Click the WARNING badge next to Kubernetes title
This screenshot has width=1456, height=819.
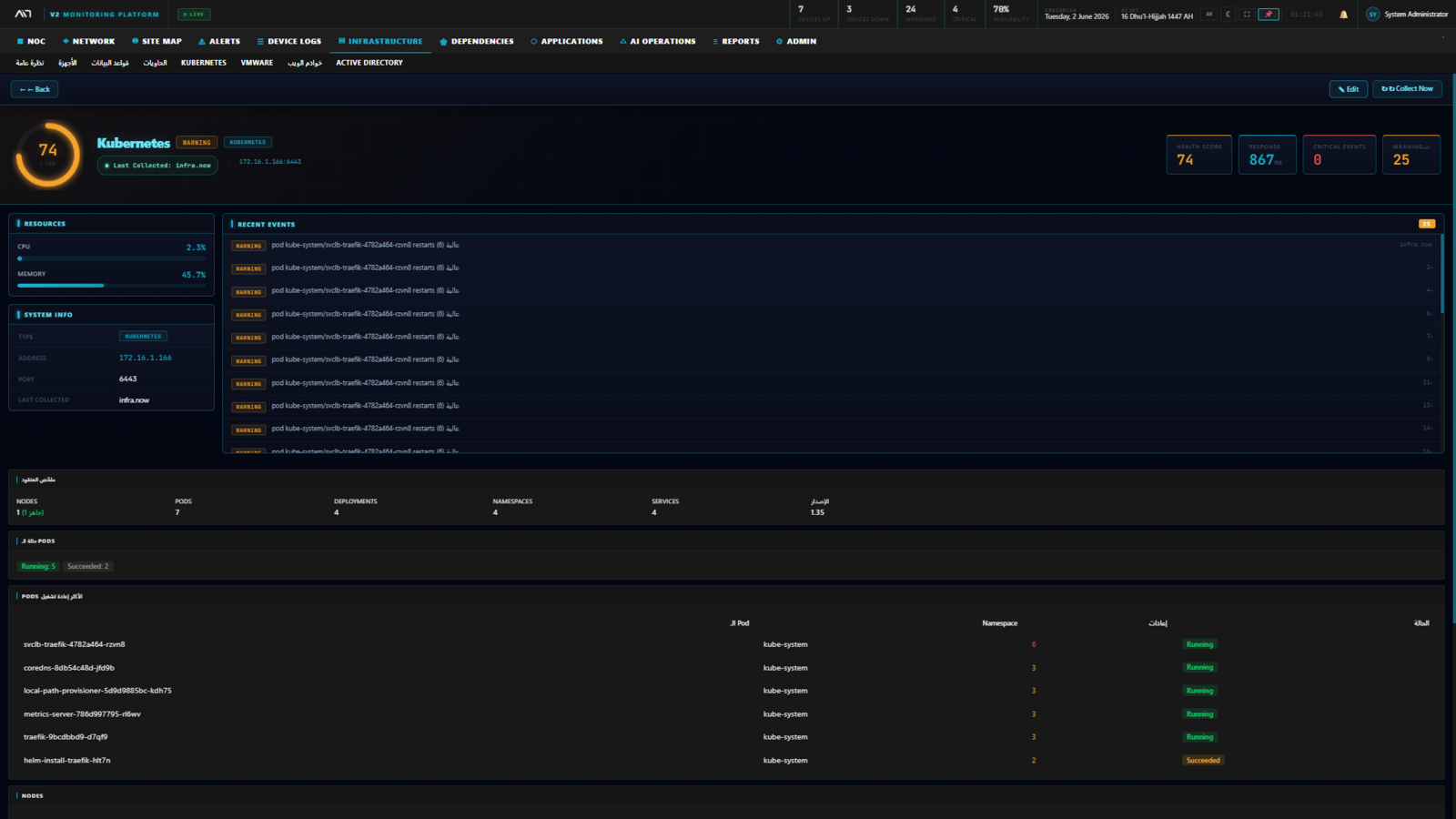click(x=197, y=143)
